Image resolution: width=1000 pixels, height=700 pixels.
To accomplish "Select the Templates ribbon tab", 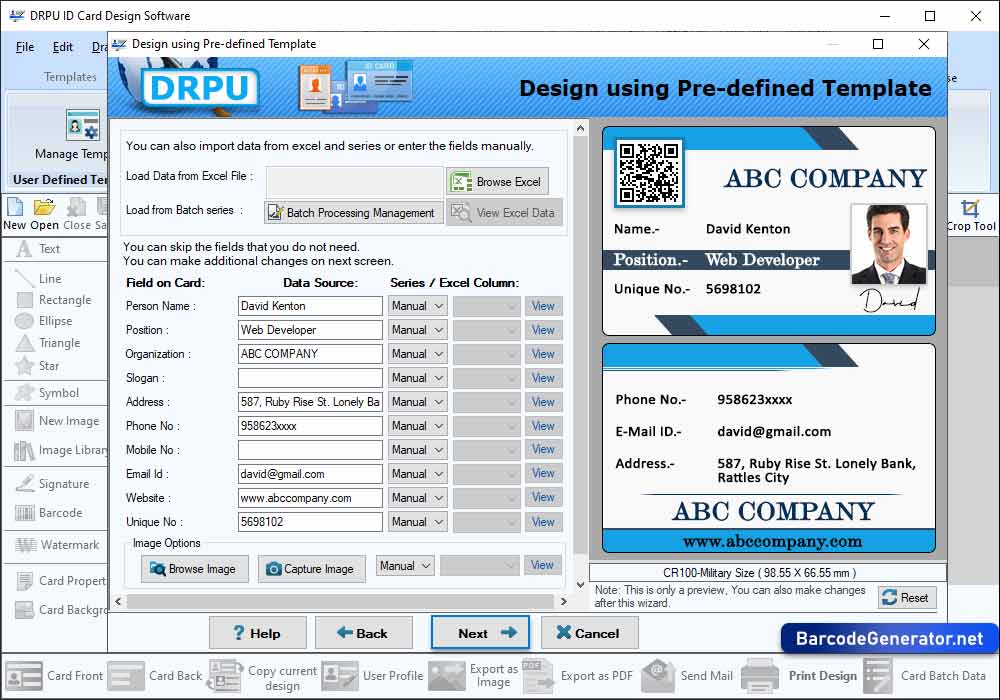I will (70, 77).
